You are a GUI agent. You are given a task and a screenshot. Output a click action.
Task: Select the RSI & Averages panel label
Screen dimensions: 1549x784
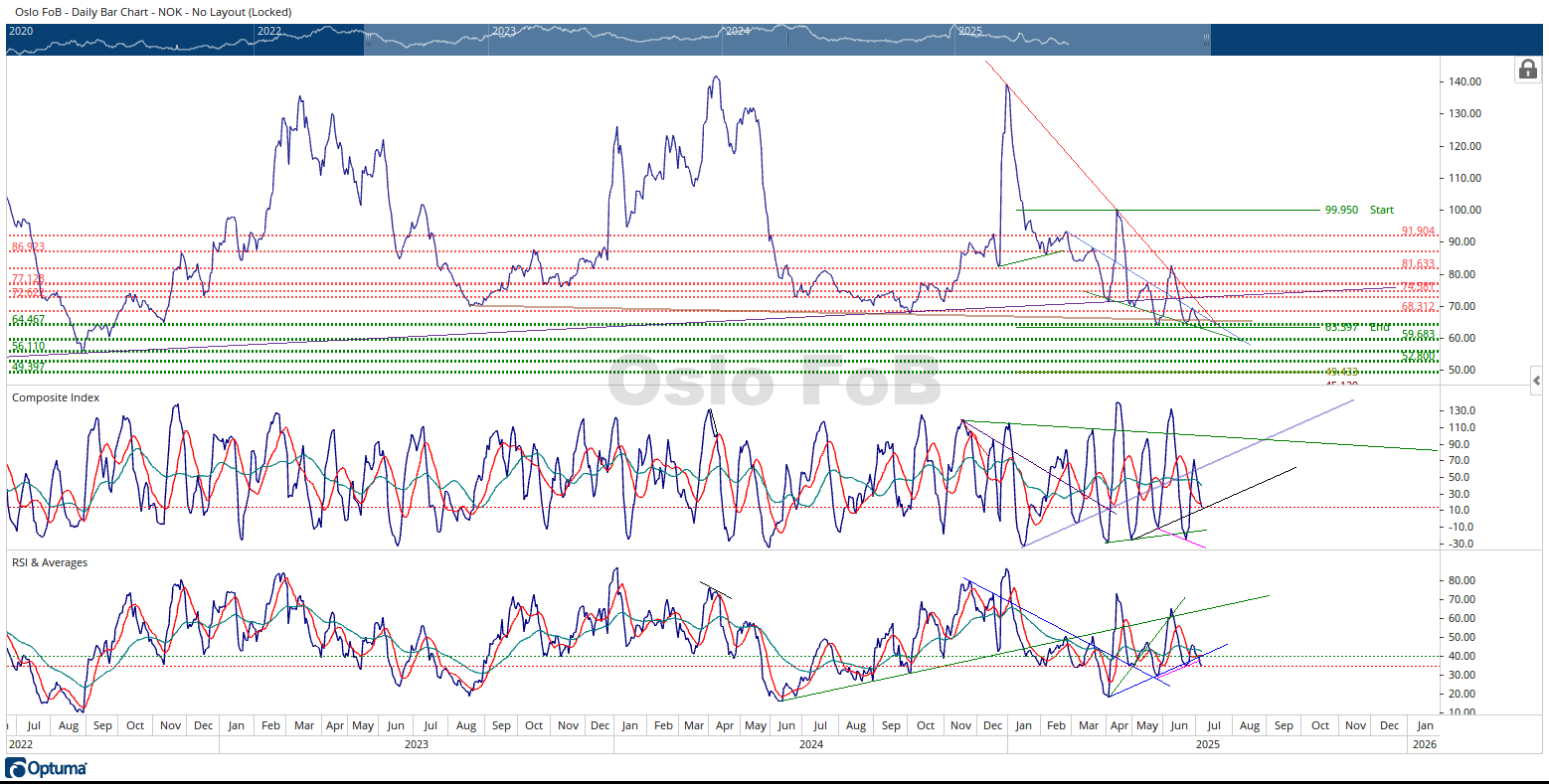[x=50, y=562]
